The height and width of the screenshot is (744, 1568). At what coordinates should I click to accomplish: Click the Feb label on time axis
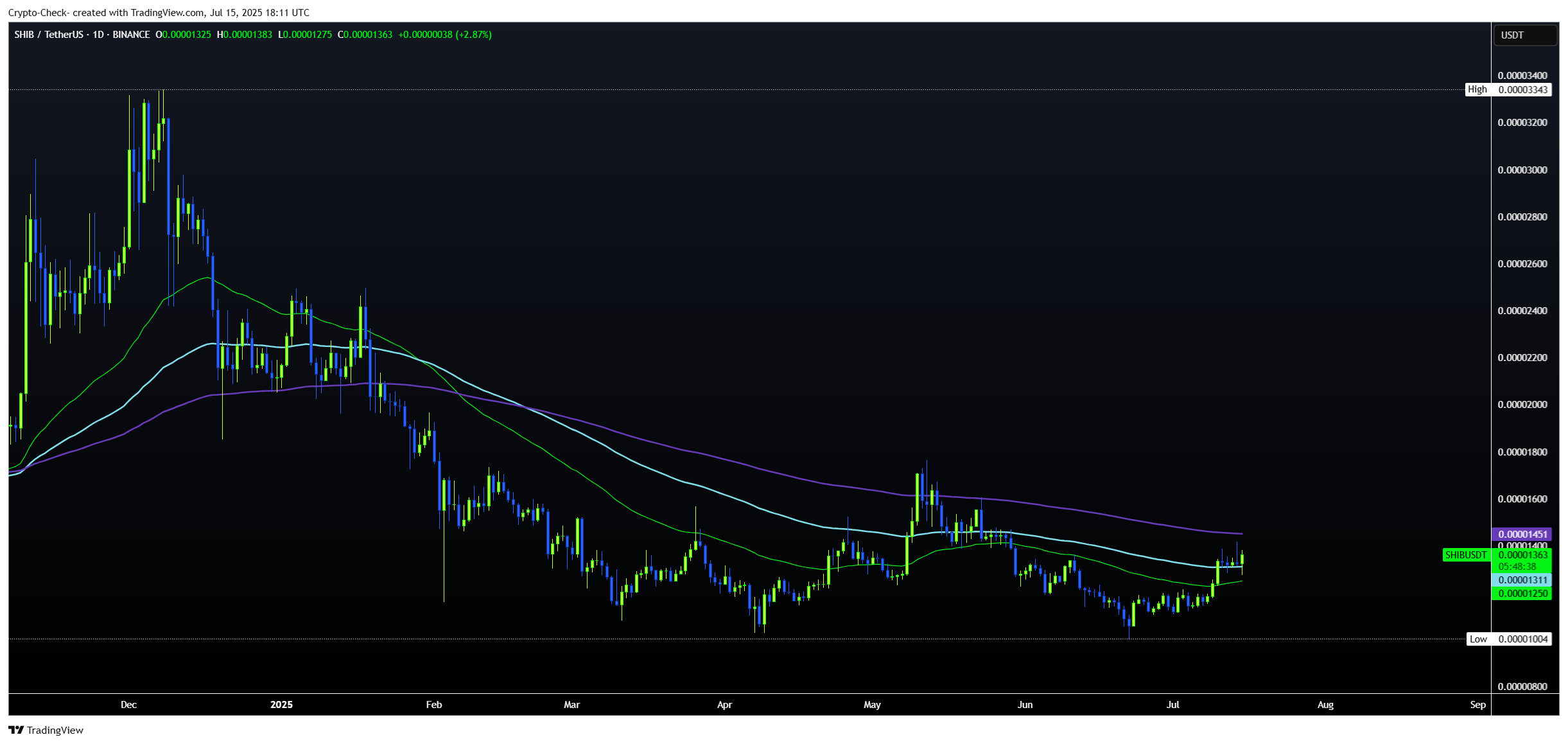click(434, 705)
